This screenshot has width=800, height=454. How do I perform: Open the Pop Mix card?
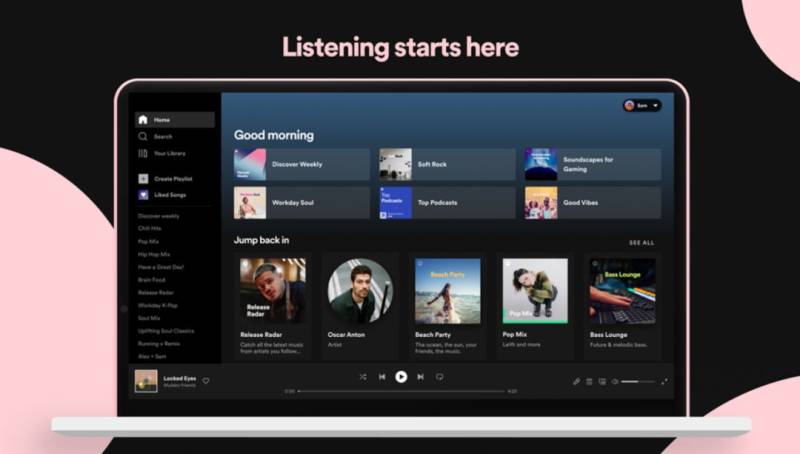[x=535, y=306]
